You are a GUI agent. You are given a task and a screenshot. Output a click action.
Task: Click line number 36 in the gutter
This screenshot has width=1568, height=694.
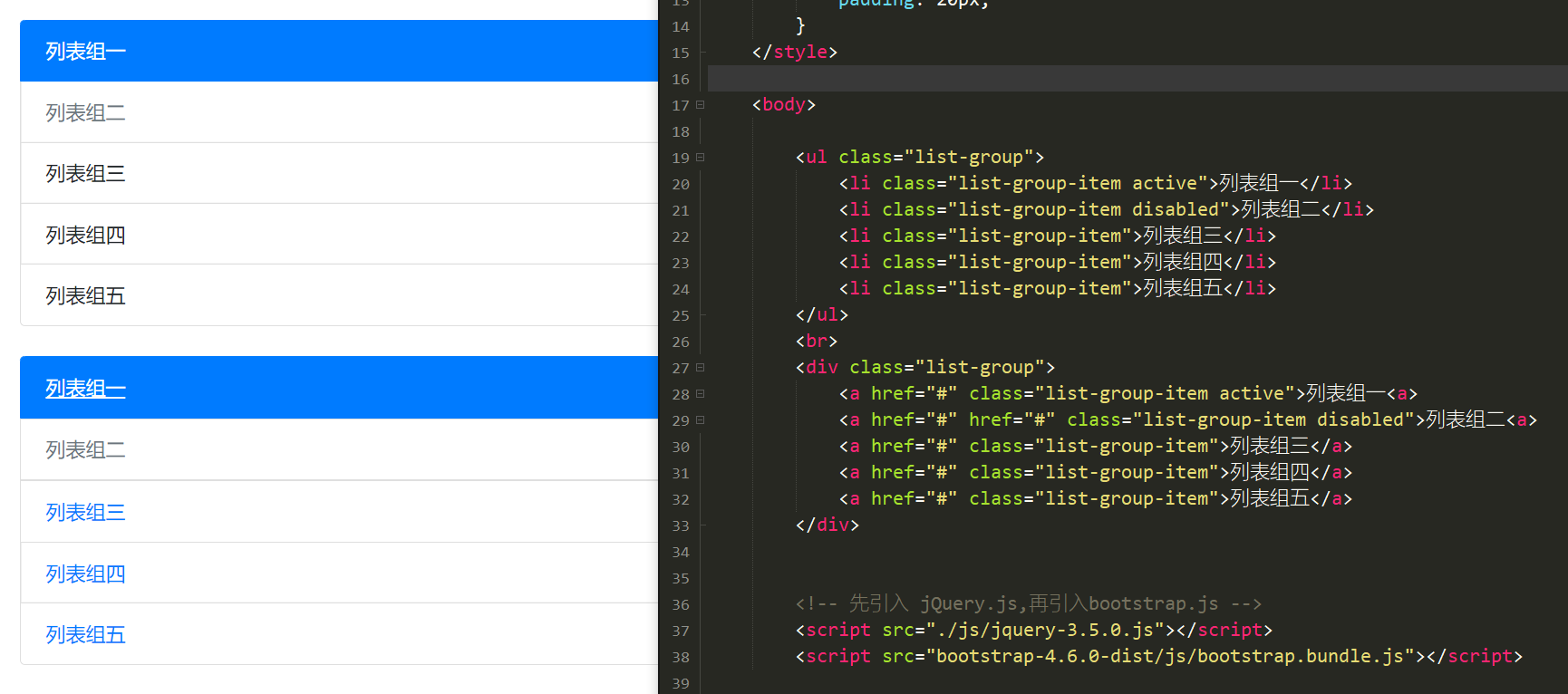pos(681,604)
